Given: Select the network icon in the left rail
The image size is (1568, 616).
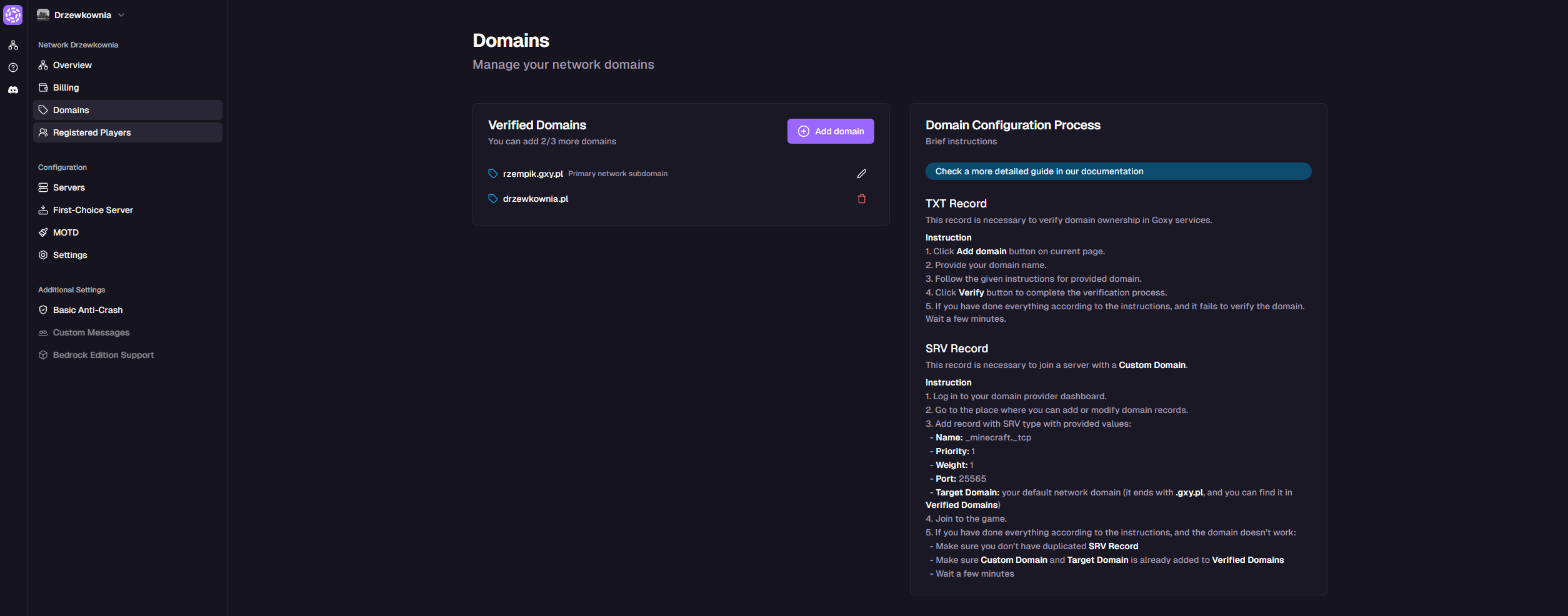Looking at the screenshot, I should (13, 44).
